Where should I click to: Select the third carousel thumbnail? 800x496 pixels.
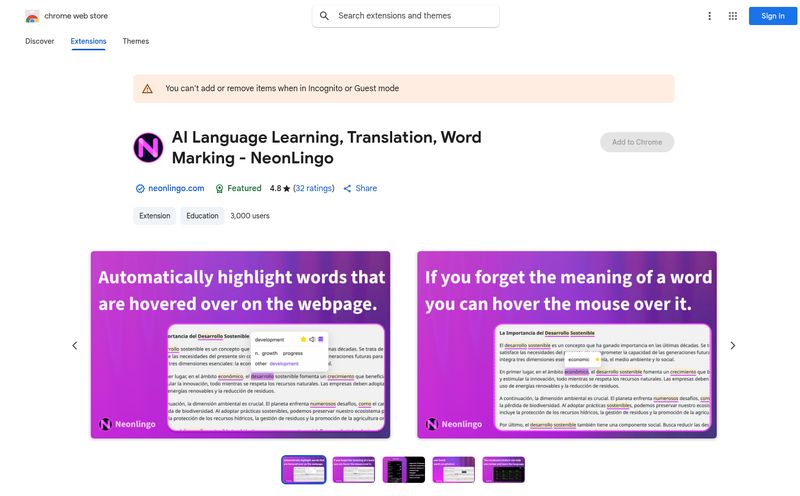point(404,469)
